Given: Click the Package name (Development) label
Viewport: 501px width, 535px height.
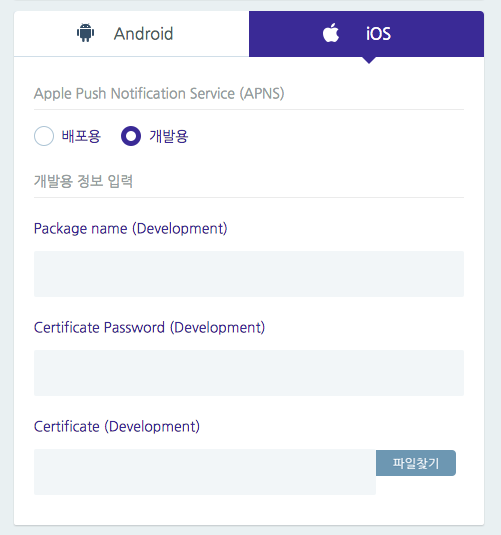Looking at the screenshot, I should pyautogui.click(x=130, y=229).
